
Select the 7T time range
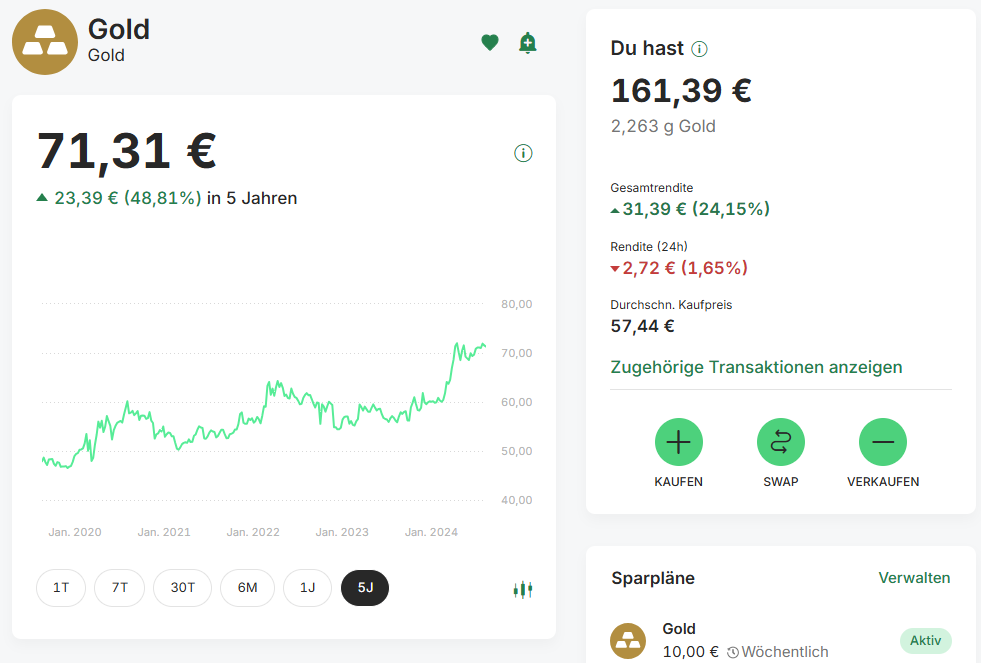click(x=120, y=588)
